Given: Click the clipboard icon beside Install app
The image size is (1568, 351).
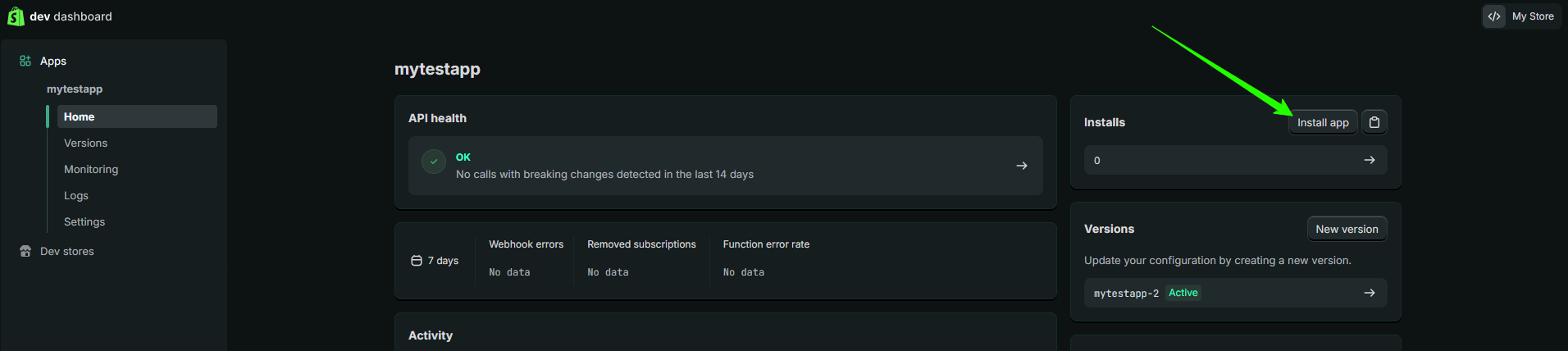Looking at the screenshot, I should pos(1374,122).
